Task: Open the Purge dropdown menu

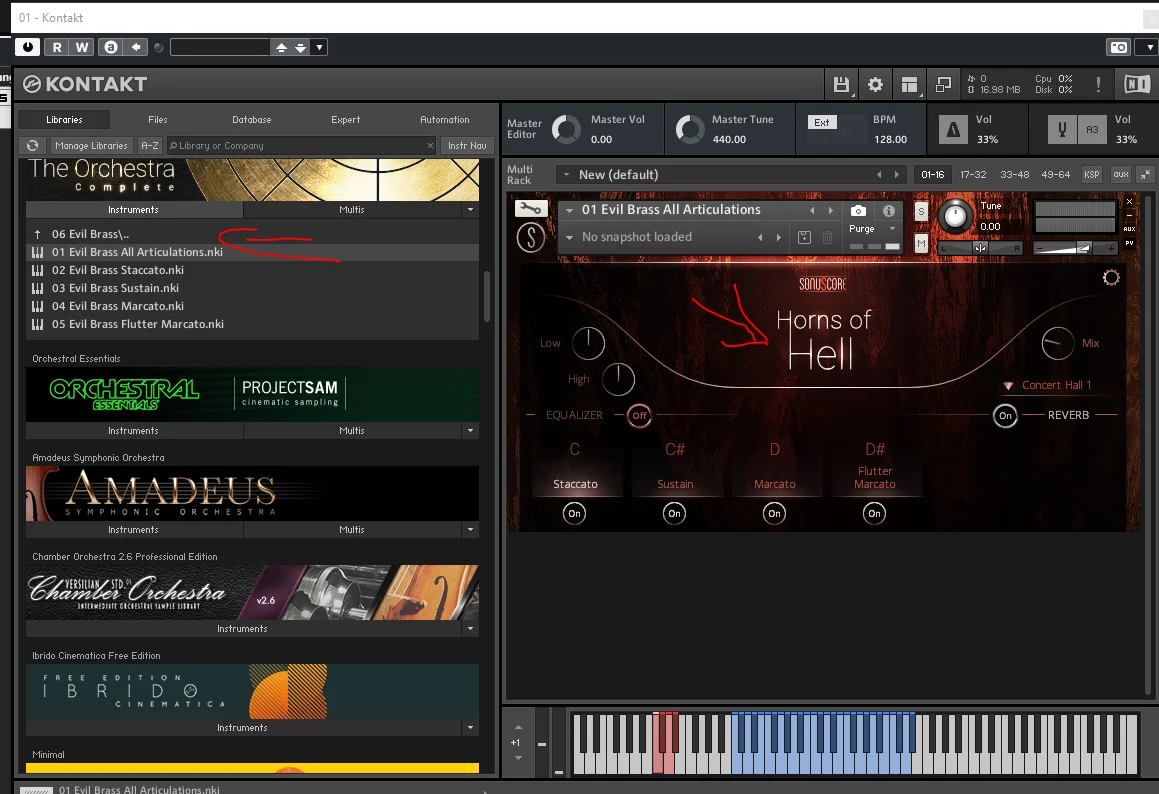Action: coord(873,229)
